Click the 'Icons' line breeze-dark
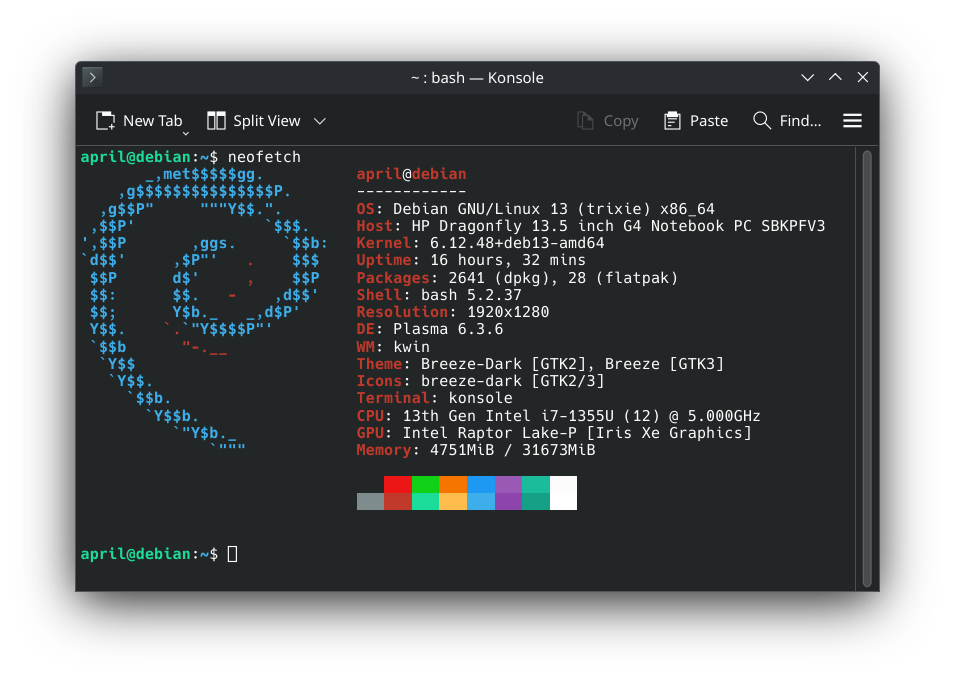 click(481, 381)
